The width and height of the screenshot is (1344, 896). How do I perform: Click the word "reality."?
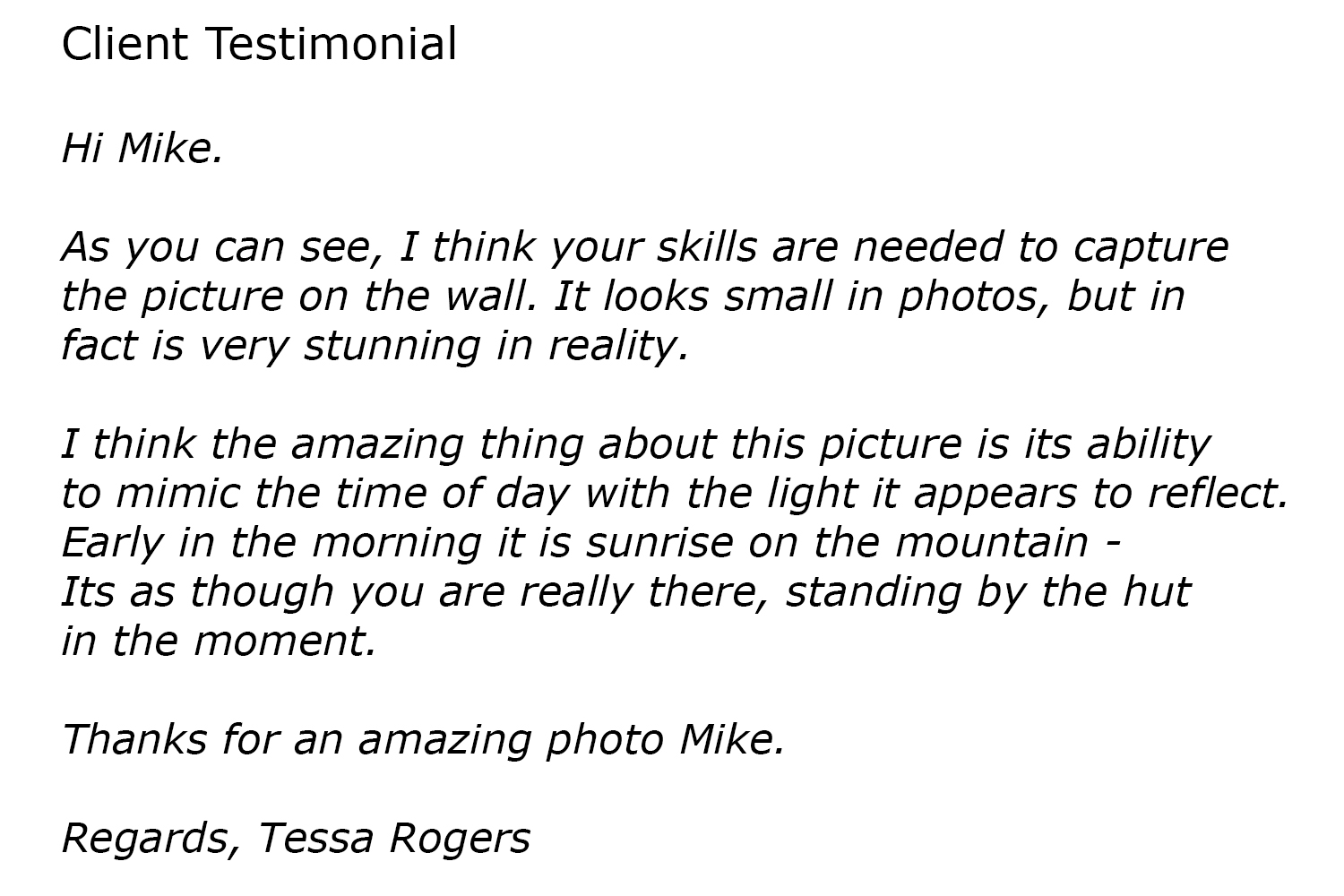618,347
